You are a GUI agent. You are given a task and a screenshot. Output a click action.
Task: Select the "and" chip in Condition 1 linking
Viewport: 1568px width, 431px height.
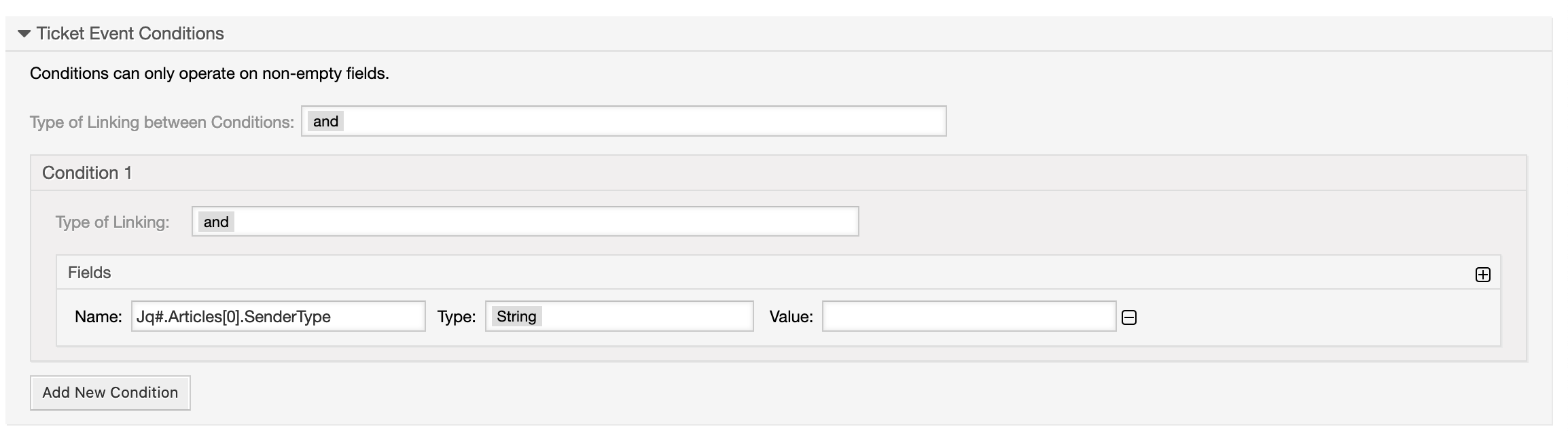[216, 222]
